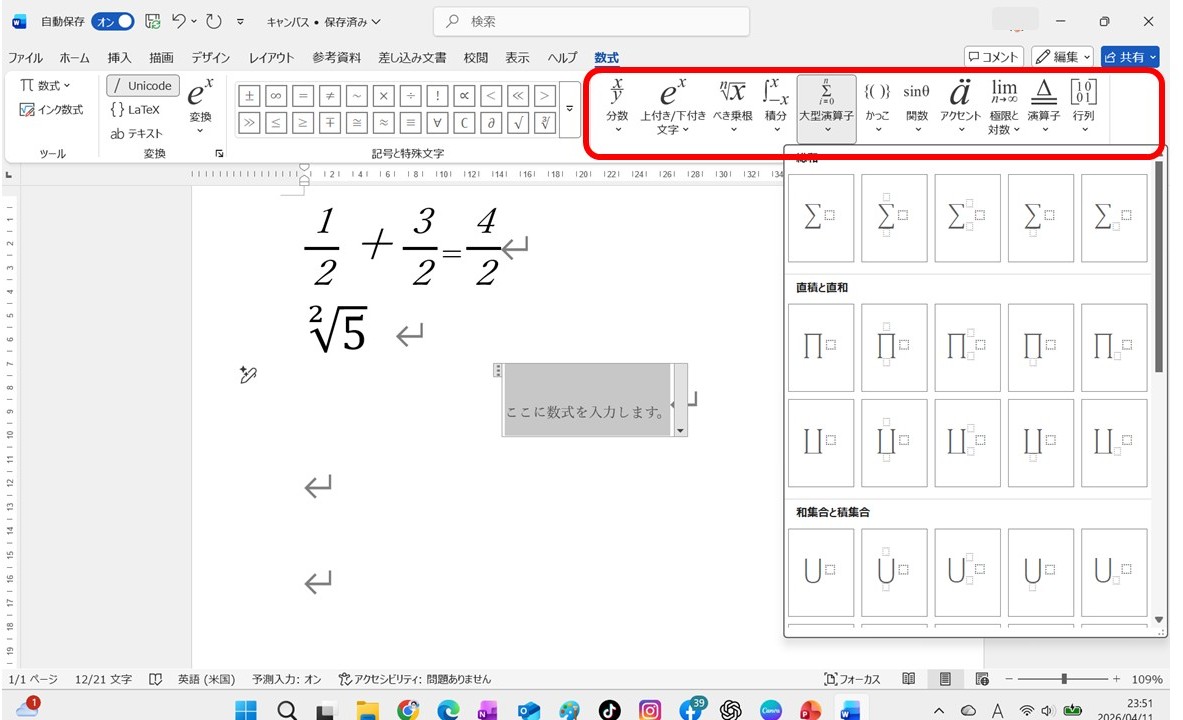Click the zoom slider in status bar
Screen dimensions: 1183x720
(1064, 679)
